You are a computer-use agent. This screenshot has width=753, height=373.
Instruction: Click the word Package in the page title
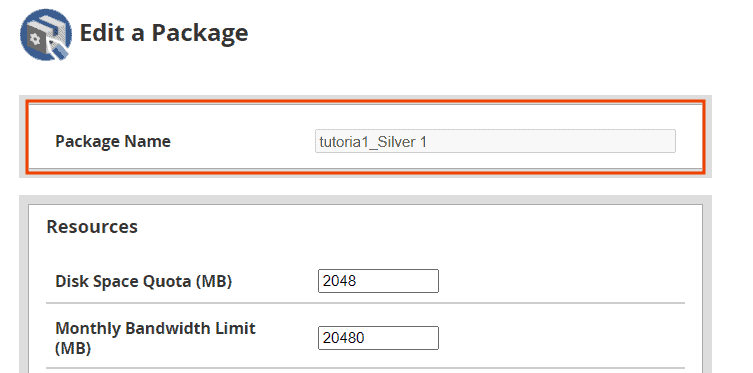[200, 34]
